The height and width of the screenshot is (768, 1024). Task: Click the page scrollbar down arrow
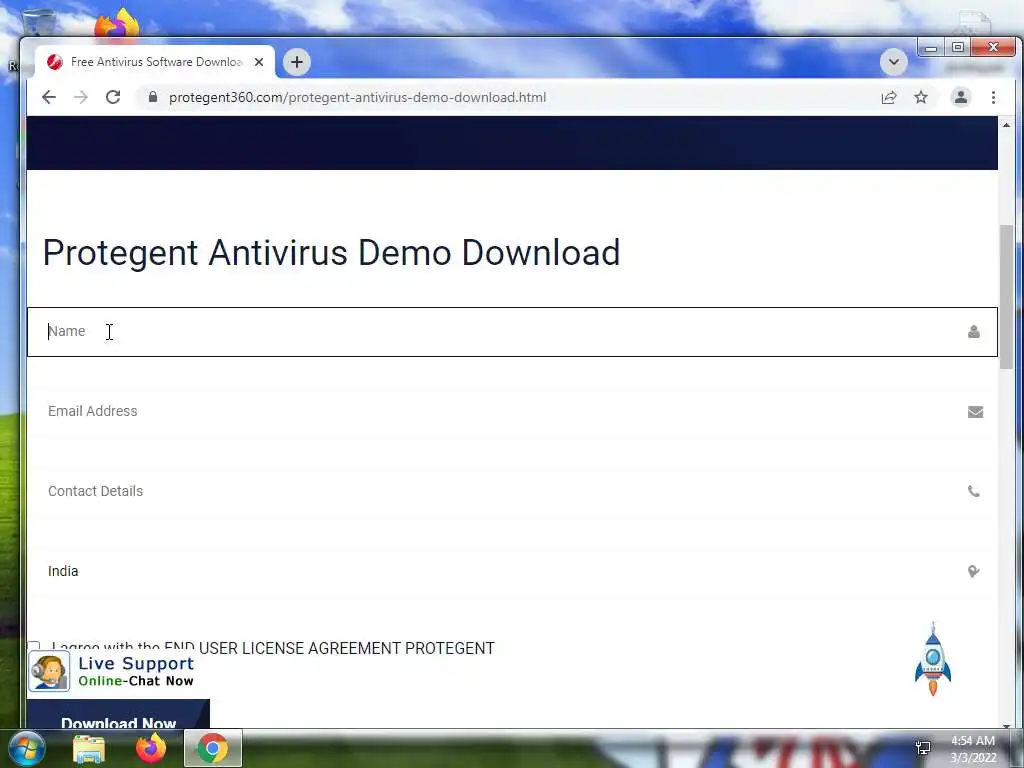[x=1006, y=724]
